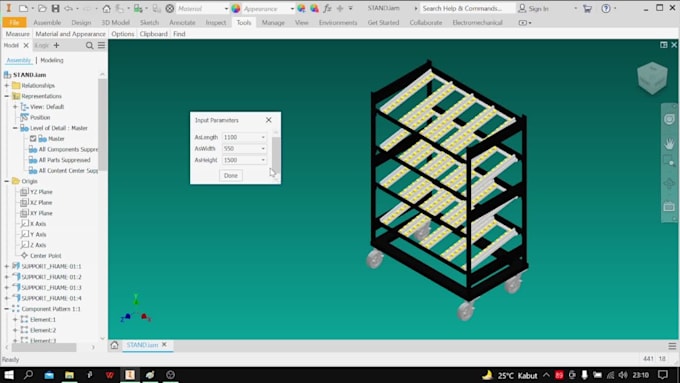The width and height of the screenshot is (680, 383).
Task: Click Material and Appearance panel button
Action: coord(70,34)
